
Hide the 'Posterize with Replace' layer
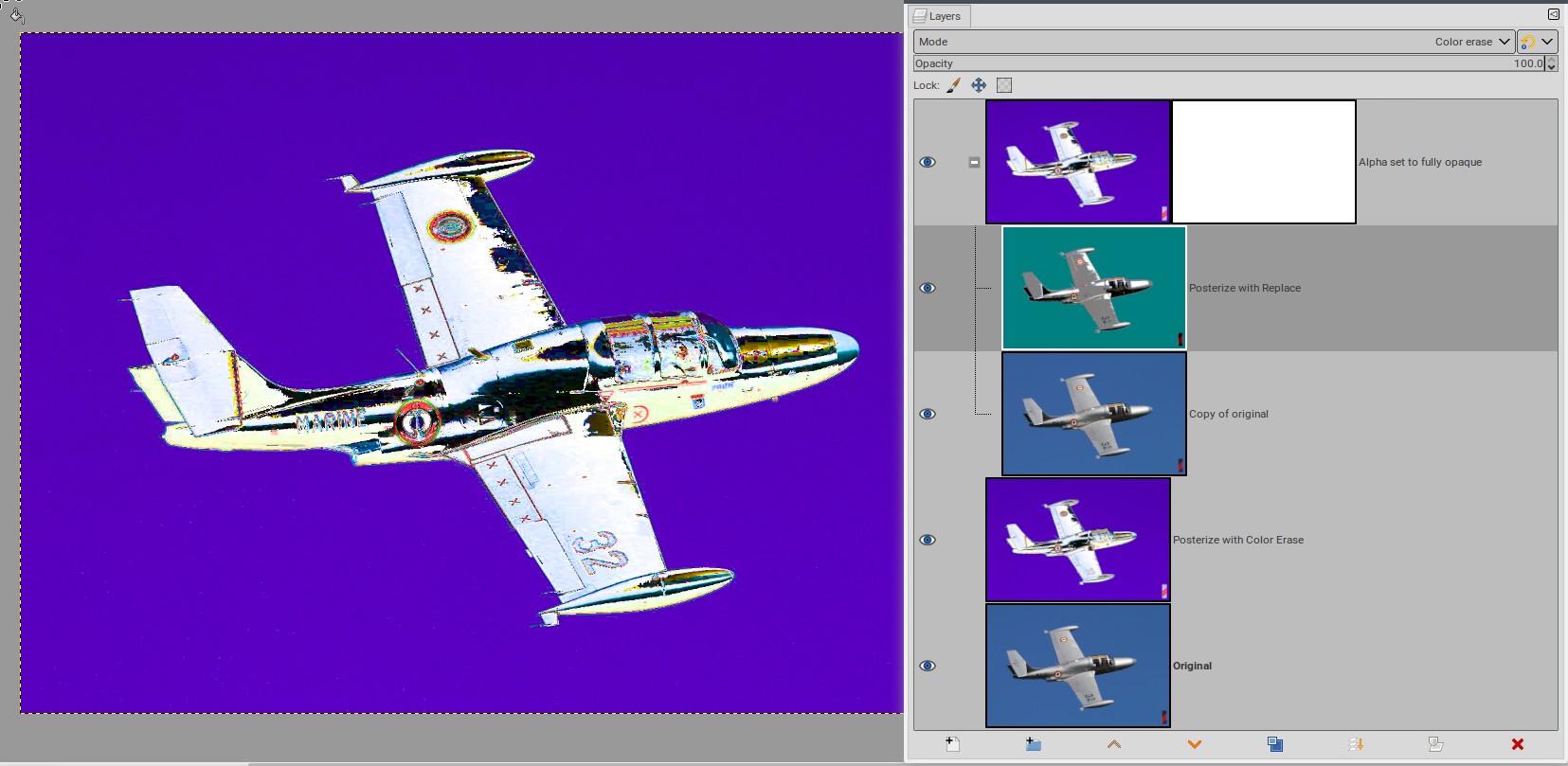point(928,288)
